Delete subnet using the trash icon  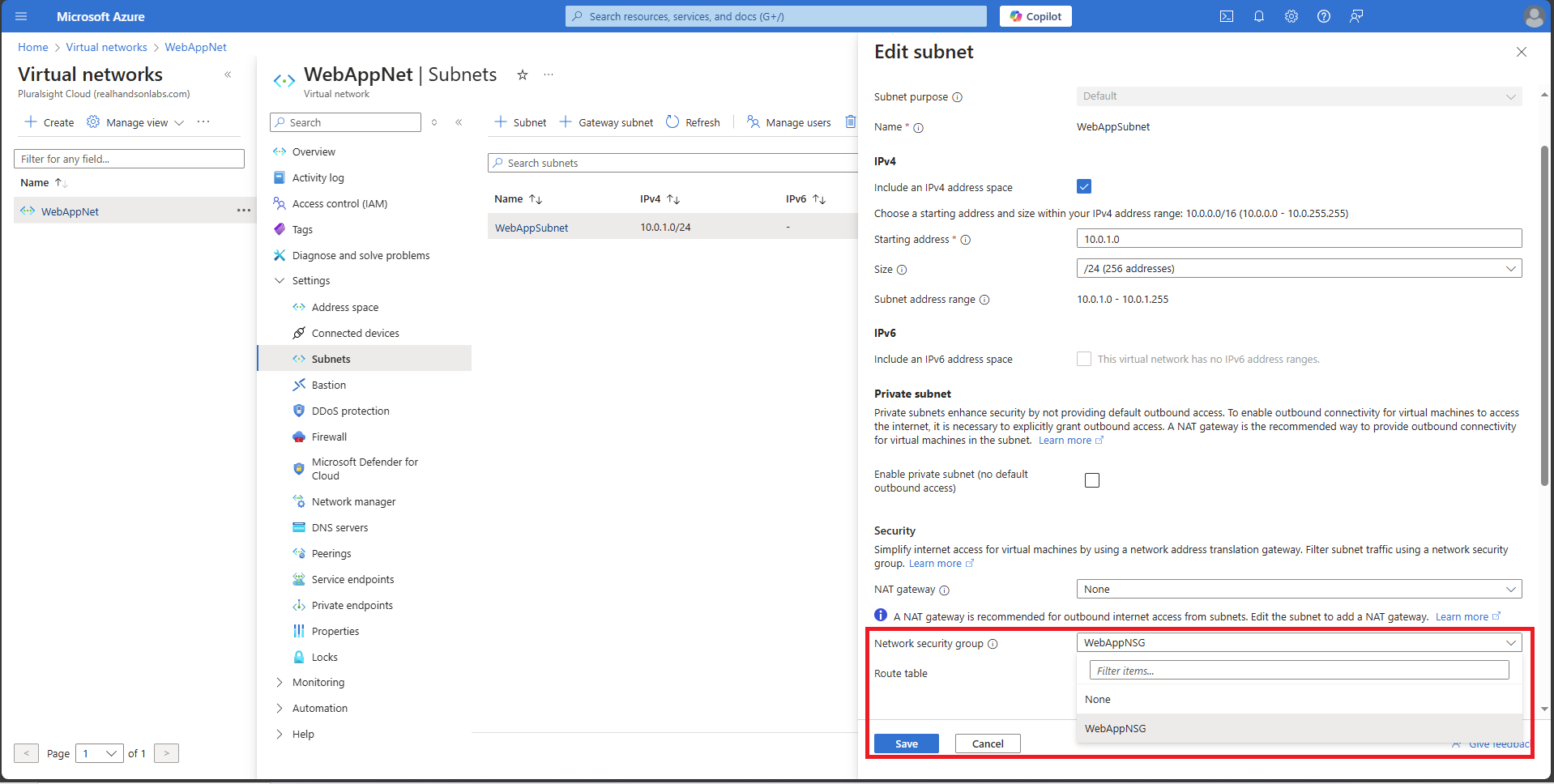pos(850,121)
